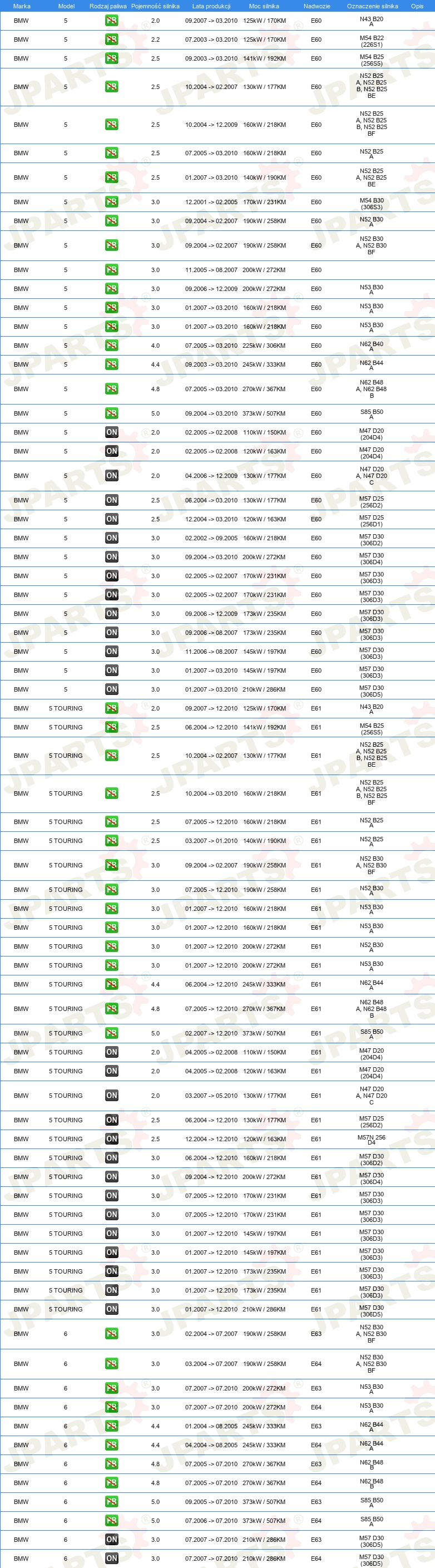Select E60 capacity cell '2.2'

[155, 40]
